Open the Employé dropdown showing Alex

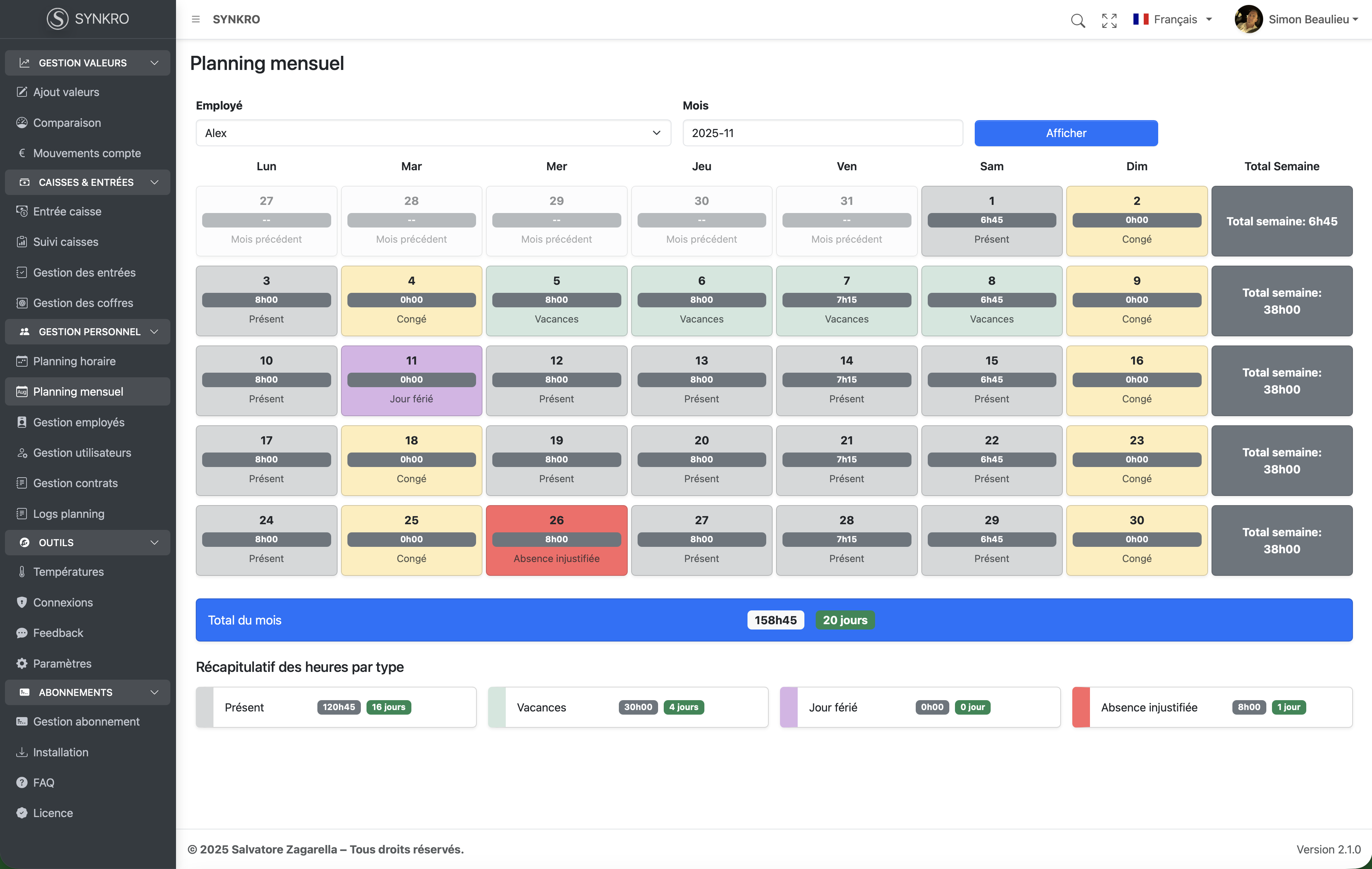pyautogui.click(x=433, y=133)
